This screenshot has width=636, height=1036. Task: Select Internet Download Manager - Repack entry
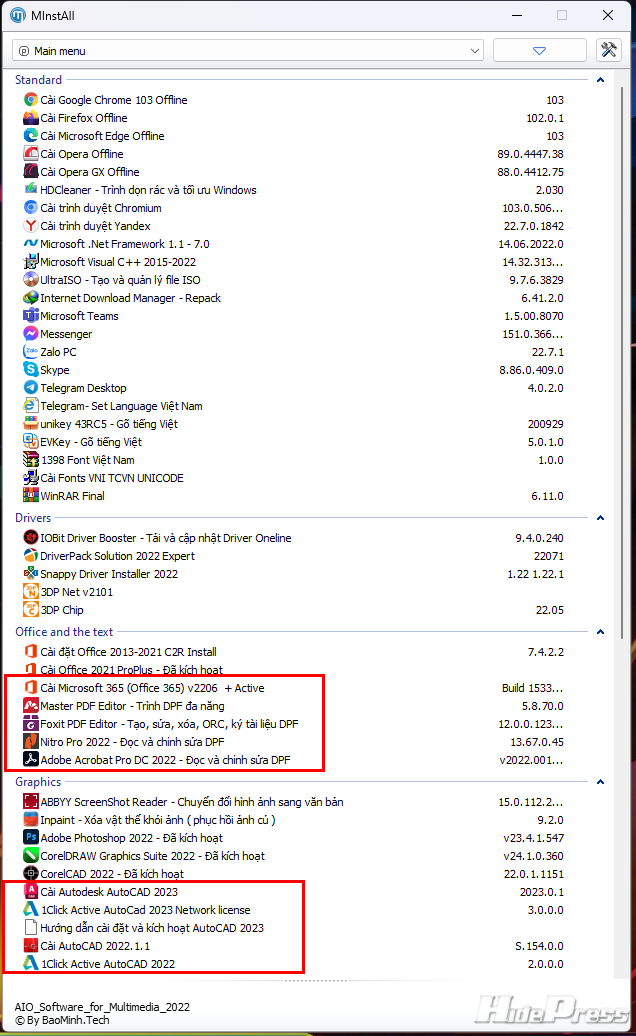click(130, 298)
